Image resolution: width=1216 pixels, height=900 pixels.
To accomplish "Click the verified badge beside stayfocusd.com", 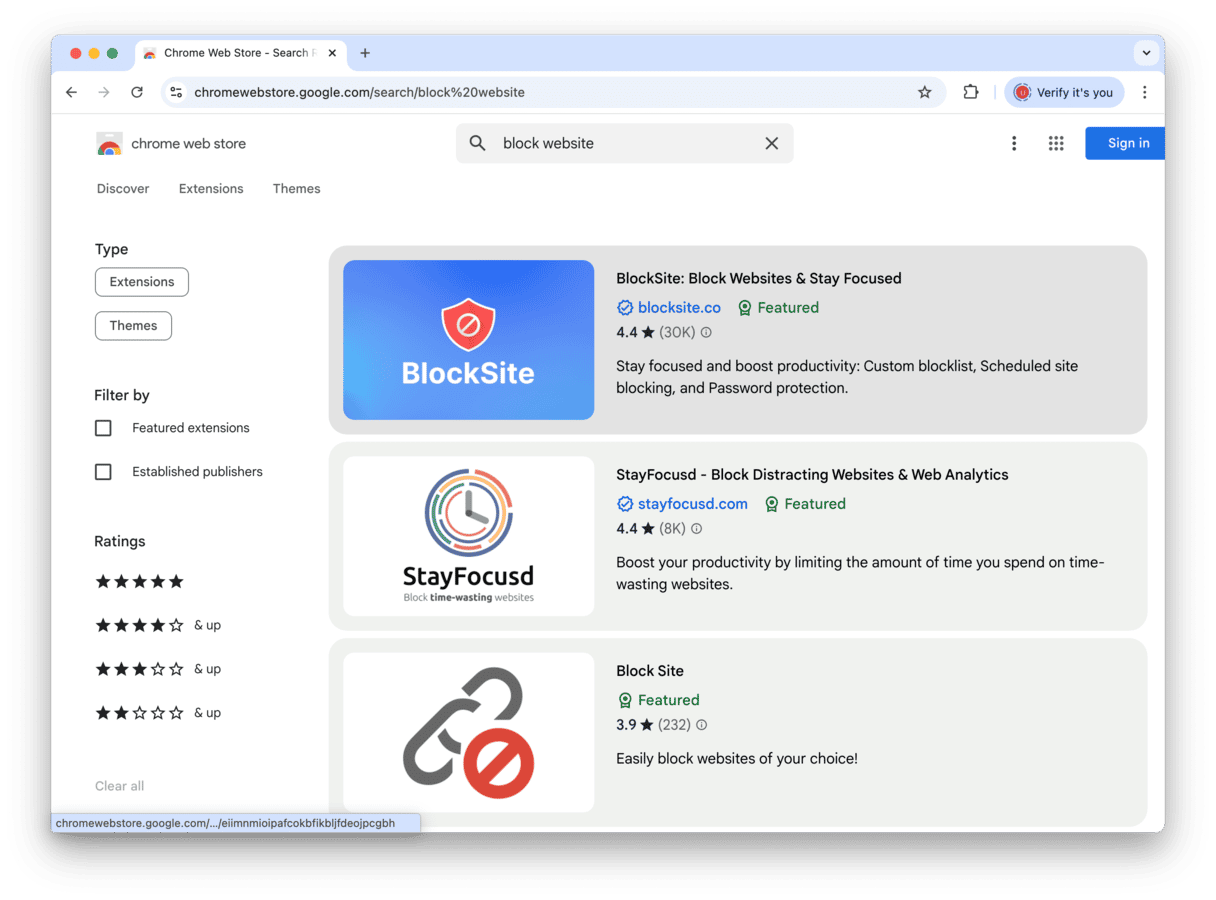I will coord(625,504).
